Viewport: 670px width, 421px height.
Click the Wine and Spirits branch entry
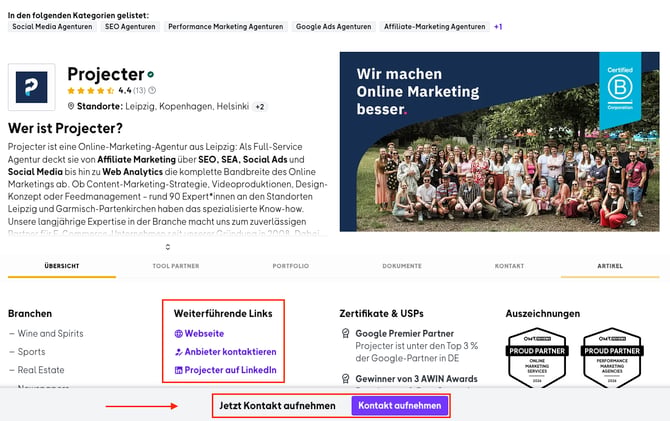tap(50, 333)
